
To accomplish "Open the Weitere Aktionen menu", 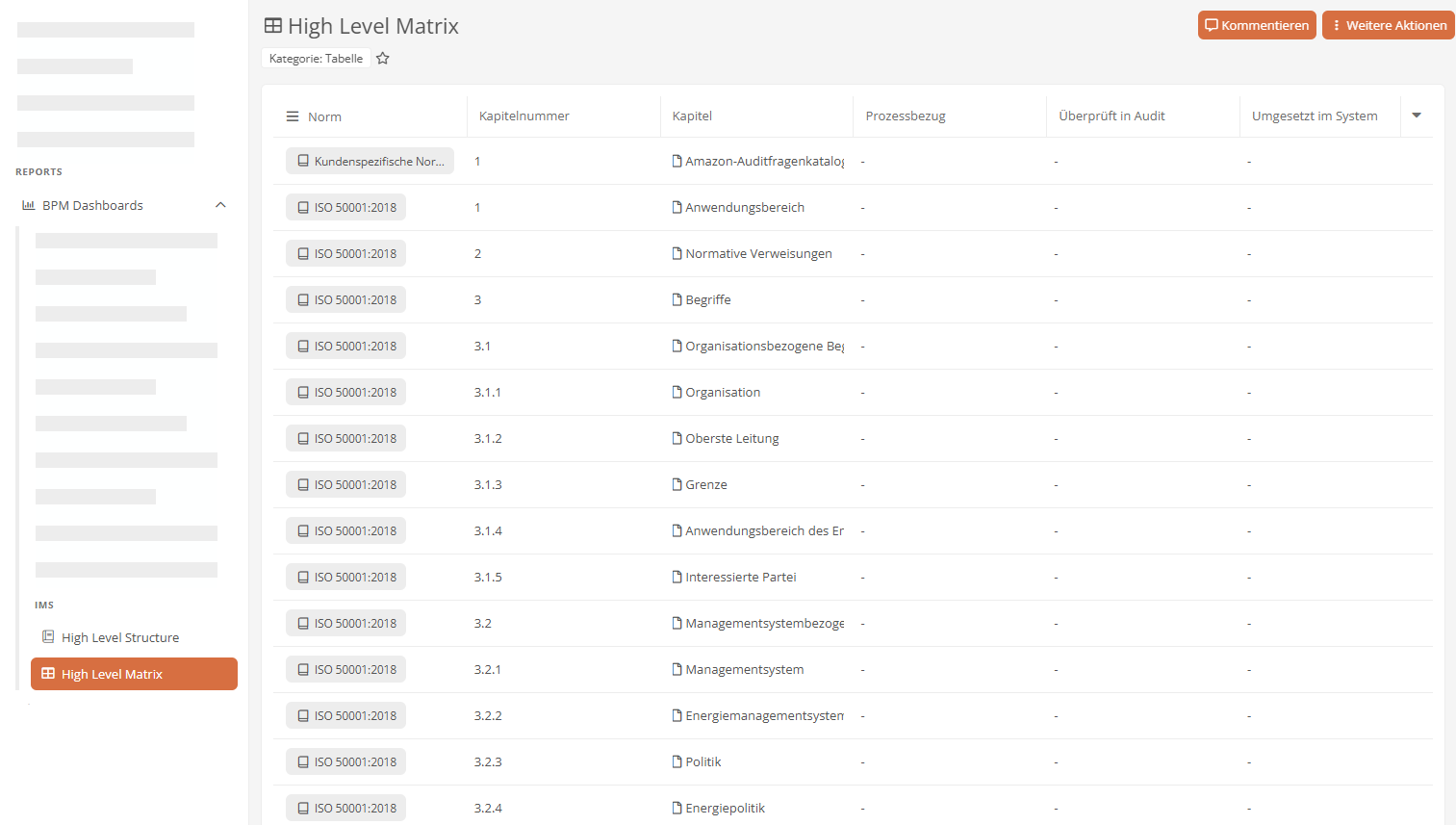I will pyautogui.click(x=1388, y=25).
